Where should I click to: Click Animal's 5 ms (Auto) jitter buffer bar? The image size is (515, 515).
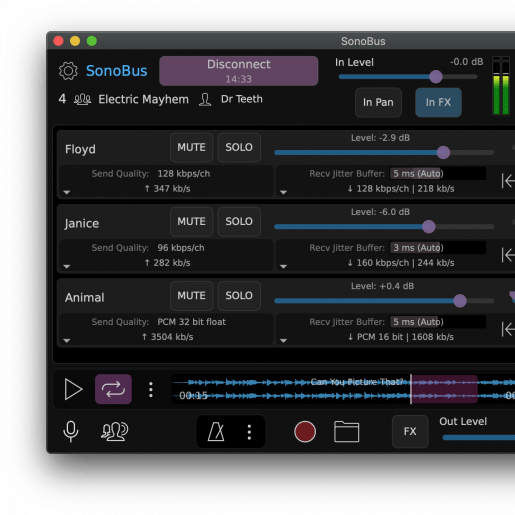pyautogui.click(x=438, y=322)
